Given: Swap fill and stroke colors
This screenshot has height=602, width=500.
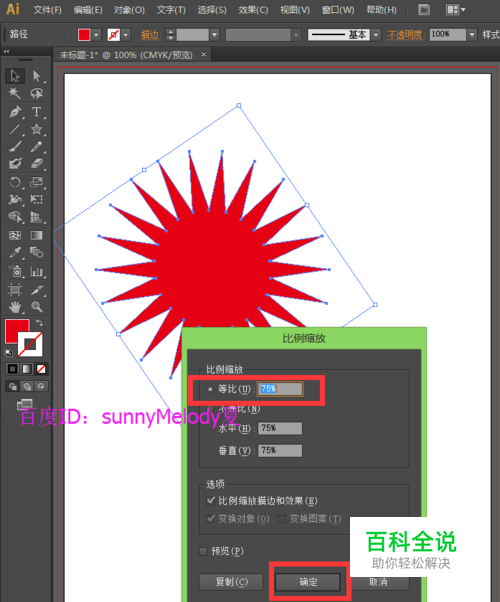Looking at the screenshot, I should click(x=39, y=322).
